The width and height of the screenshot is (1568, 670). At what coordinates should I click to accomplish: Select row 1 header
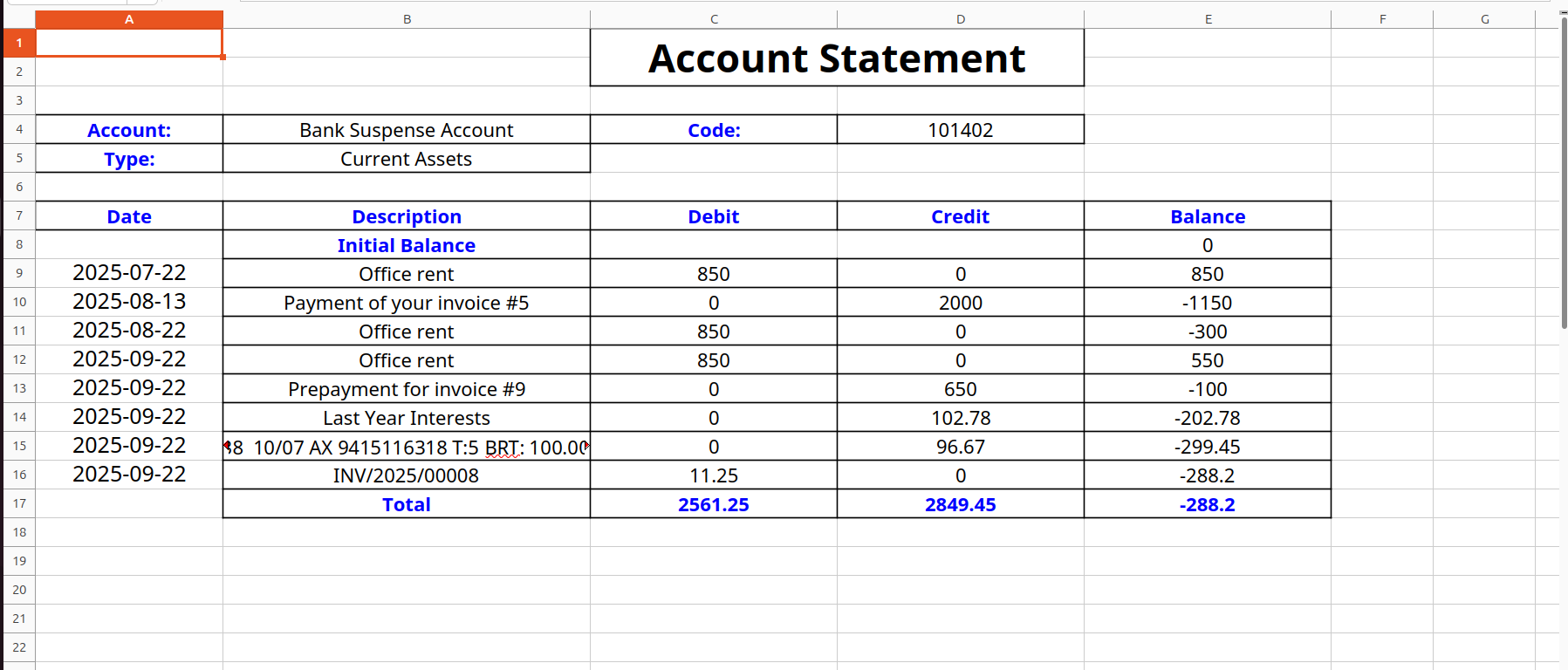[19, 43]
